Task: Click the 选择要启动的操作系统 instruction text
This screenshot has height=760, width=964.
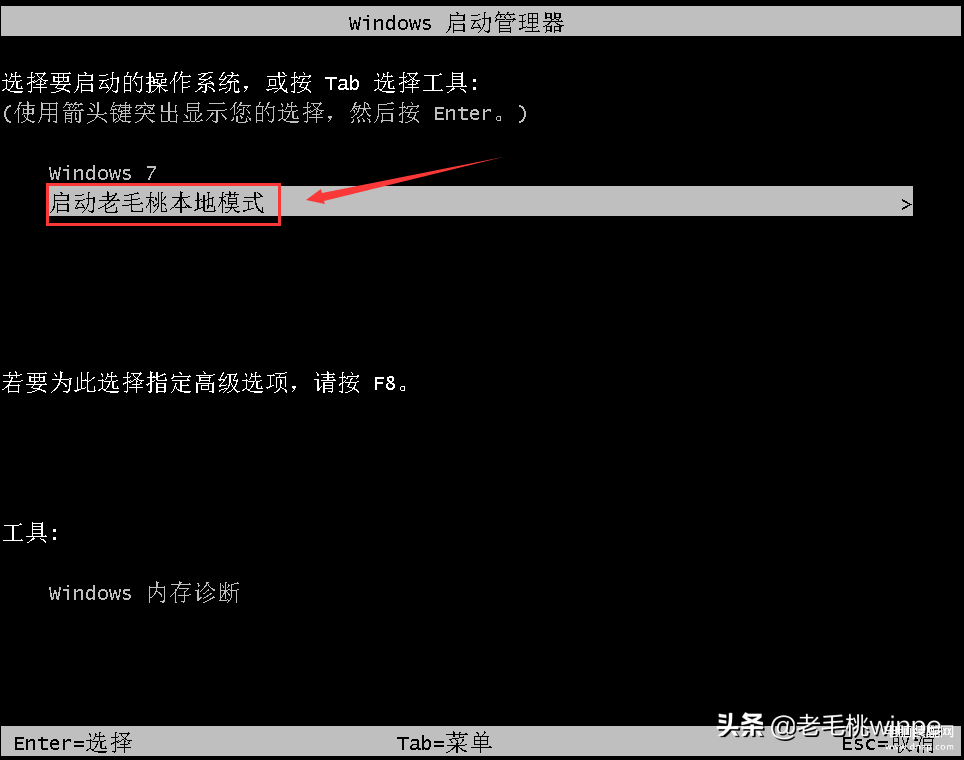Action: point(121,82)
